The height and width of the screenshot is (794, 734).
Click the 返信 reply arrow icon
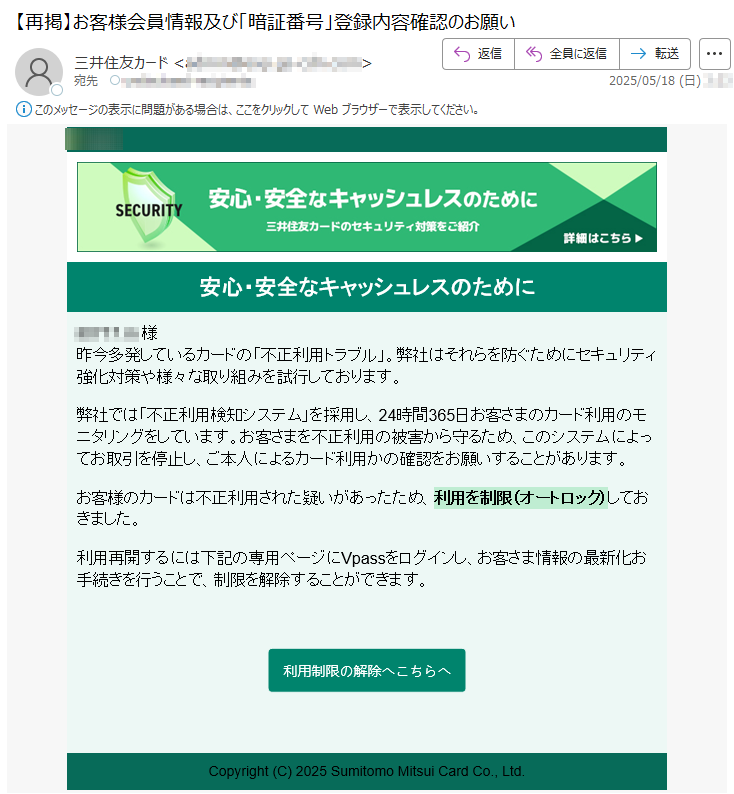point(461,54)
